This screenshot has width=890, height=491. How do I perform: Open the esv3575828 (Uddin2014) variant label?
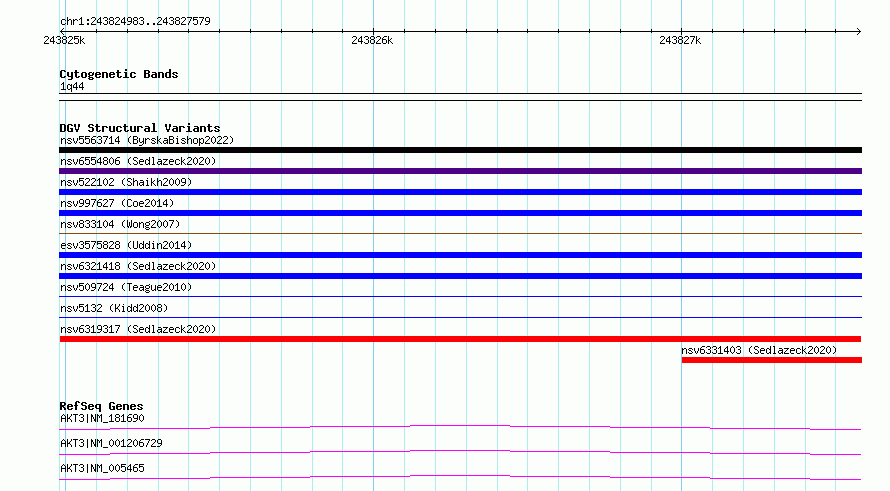pyautogui.click(x=126, y=245)
